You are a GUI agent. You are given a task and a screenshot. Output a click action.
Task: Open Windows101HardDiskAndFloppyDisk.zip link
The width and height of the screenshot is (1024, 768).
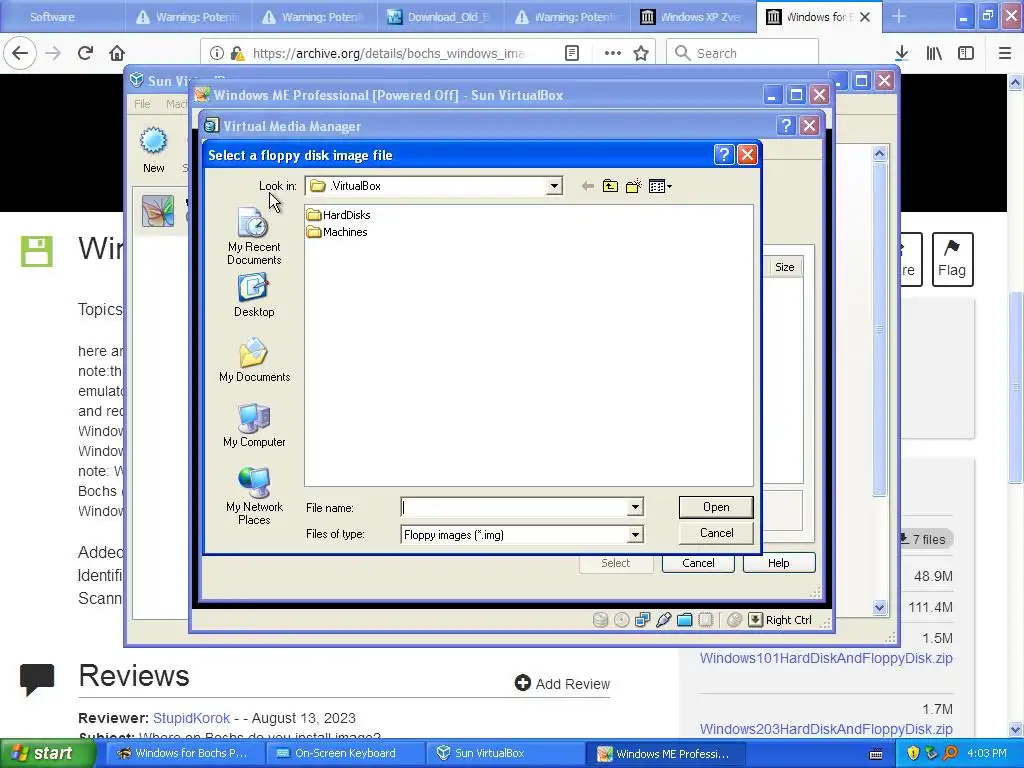(x=826, y=658)
